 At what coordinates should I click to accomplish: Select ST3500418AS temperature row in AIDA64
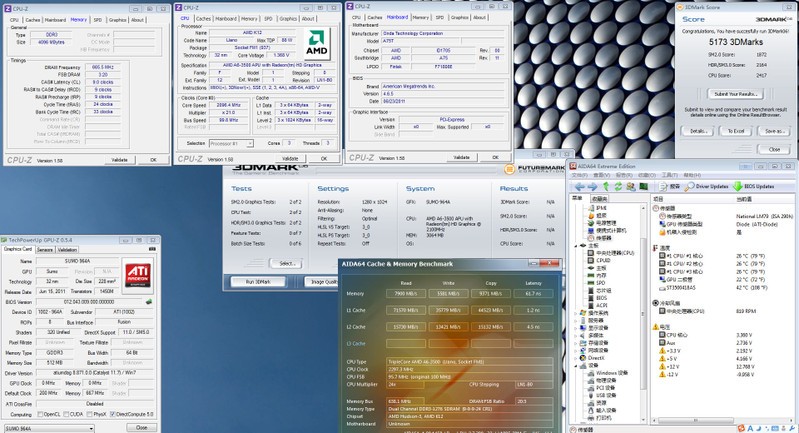click(723, 288)
